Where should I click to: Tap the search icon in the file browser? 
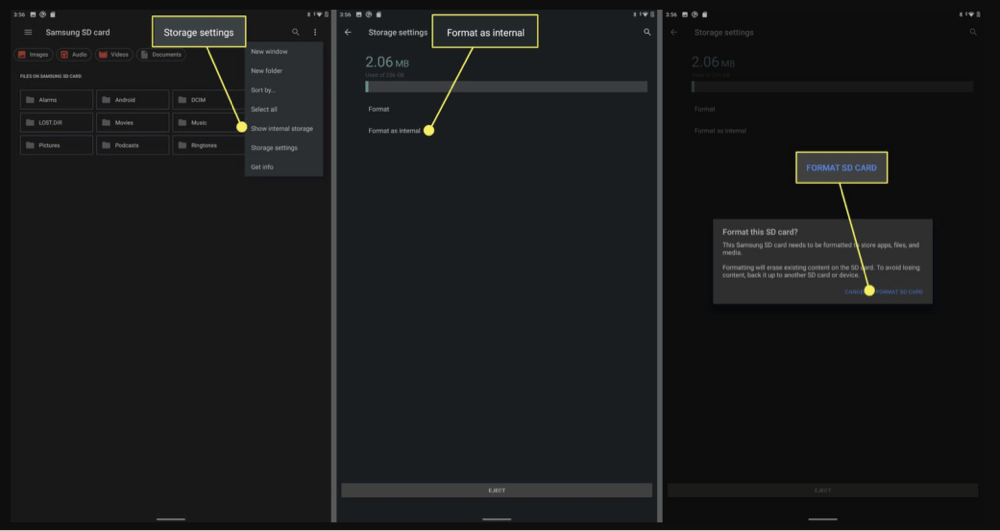295,33
